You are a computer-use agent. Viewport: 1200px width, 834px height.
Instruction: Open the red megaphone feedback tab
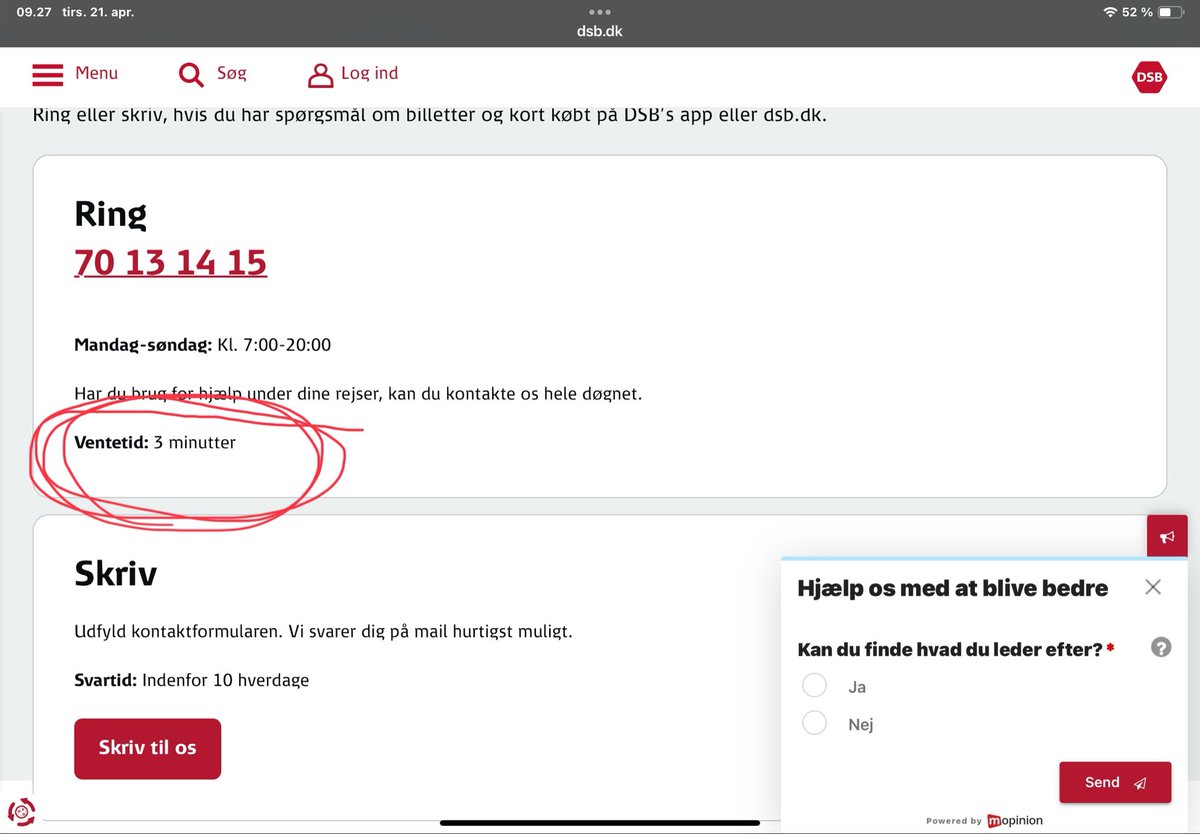point(1167,537)
